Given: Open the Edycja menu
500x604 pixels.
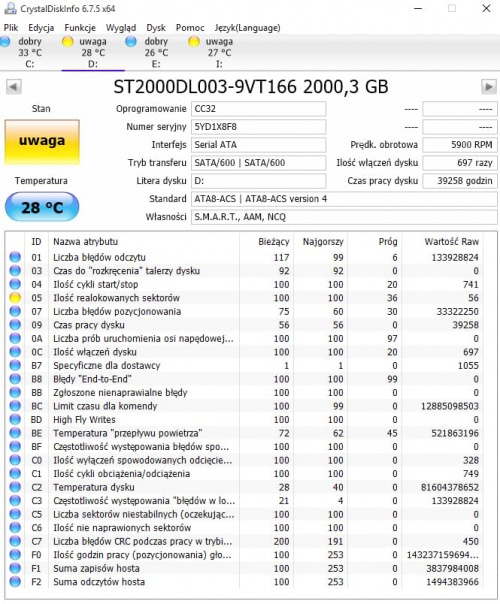Looking at the screenshot, I should [41, 28].
